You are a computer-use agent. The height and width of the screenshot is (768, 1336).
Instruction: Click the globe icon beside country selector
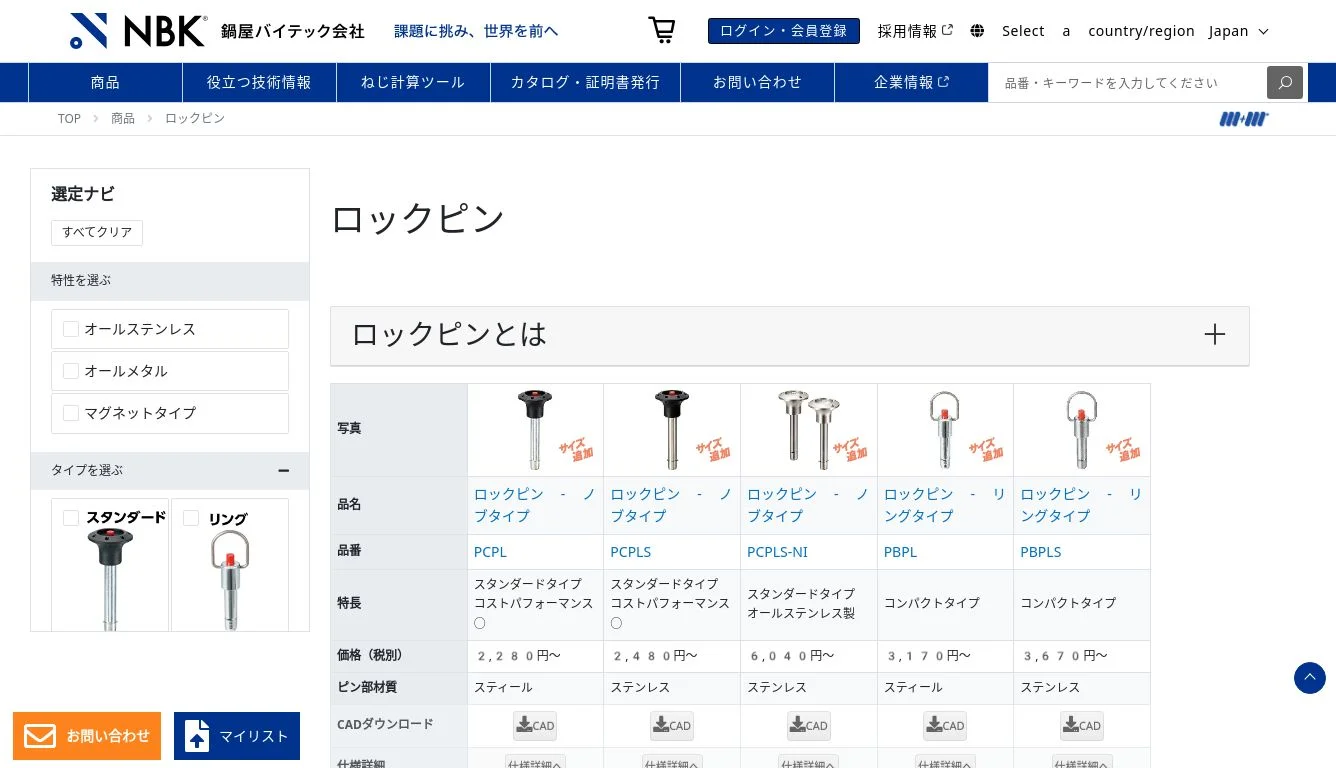click(977, 31)
